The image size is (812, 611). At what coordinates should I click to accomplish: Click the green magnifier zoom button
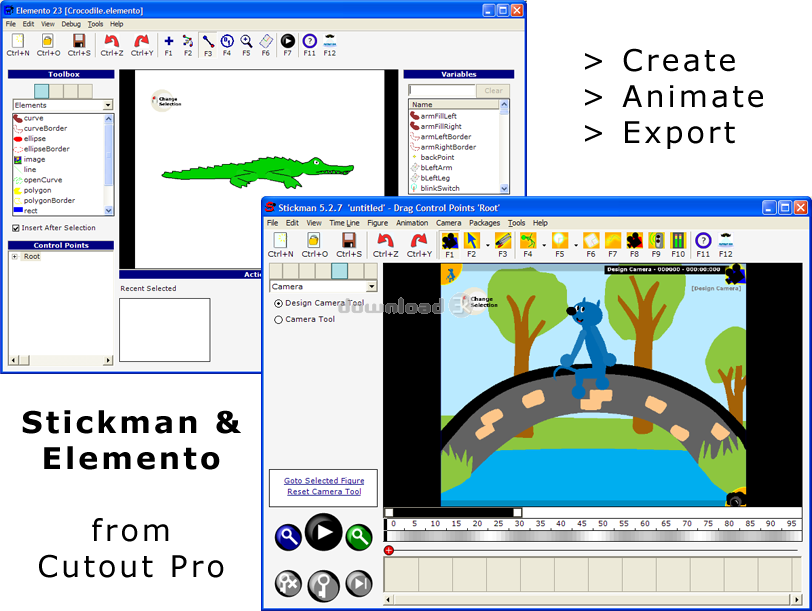tap(359, 537)
